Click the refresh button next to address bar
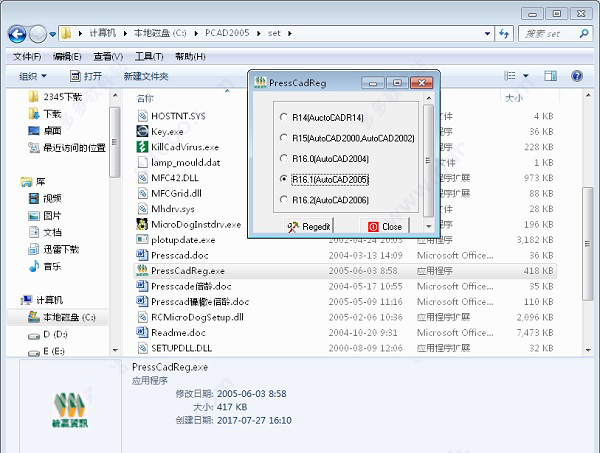The height and width of the screenshot is (453, 600). pos(504,34)
